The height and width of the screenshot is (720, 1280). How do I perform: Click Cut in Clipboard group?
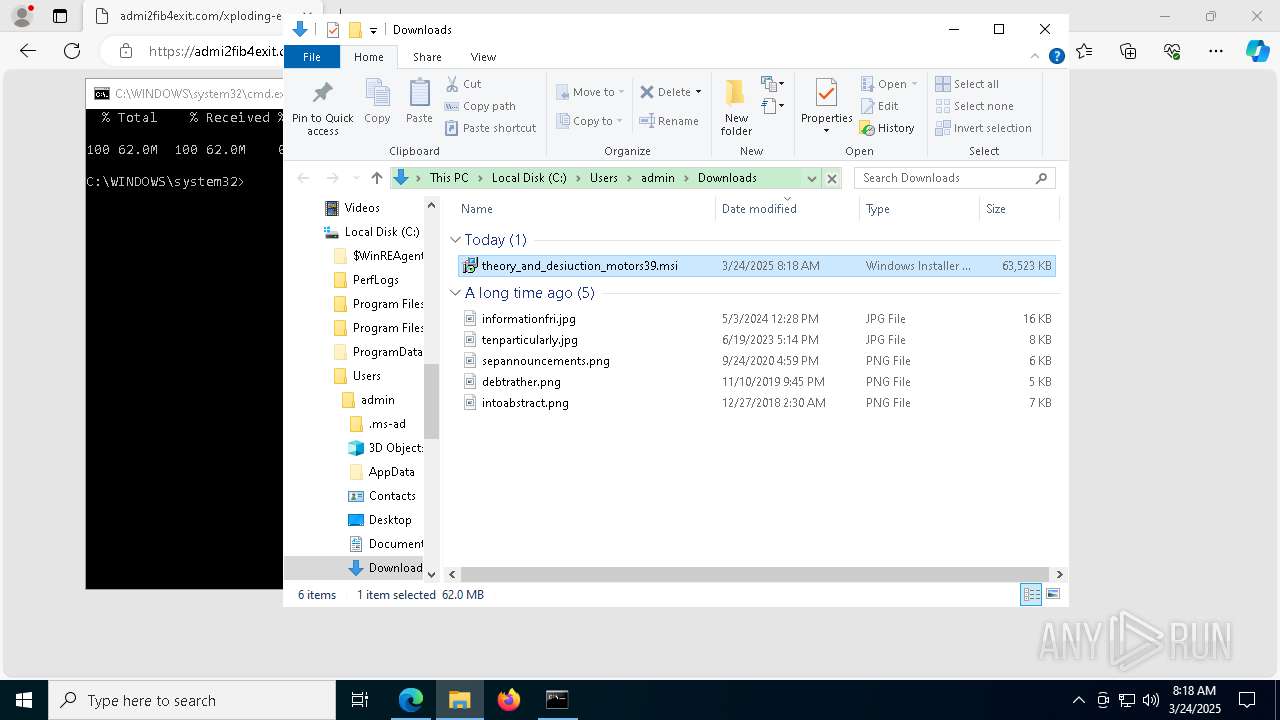point(463,84)
